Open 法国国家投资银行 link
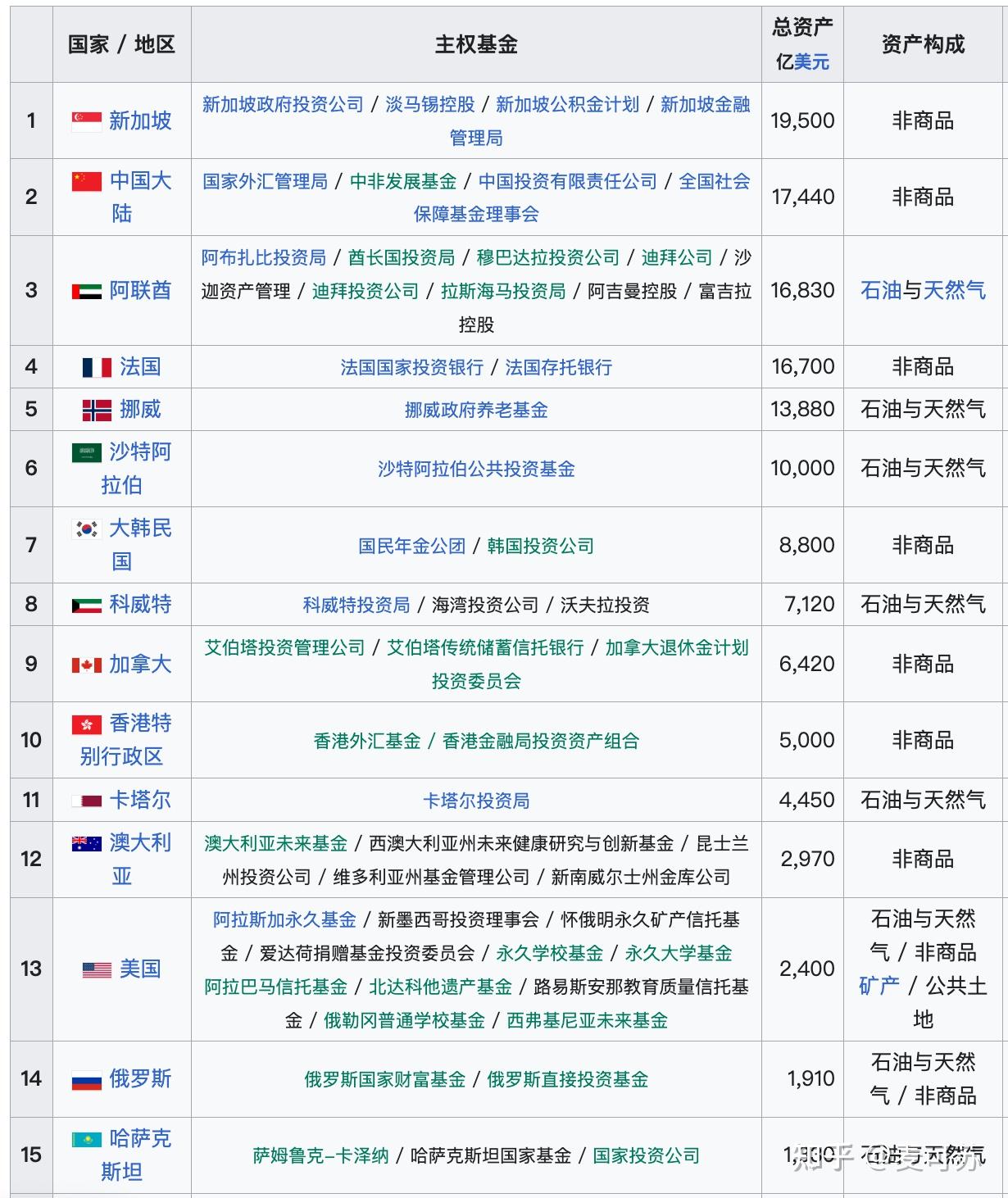Screen dimensions: 1008x1198 click(411, 368)
